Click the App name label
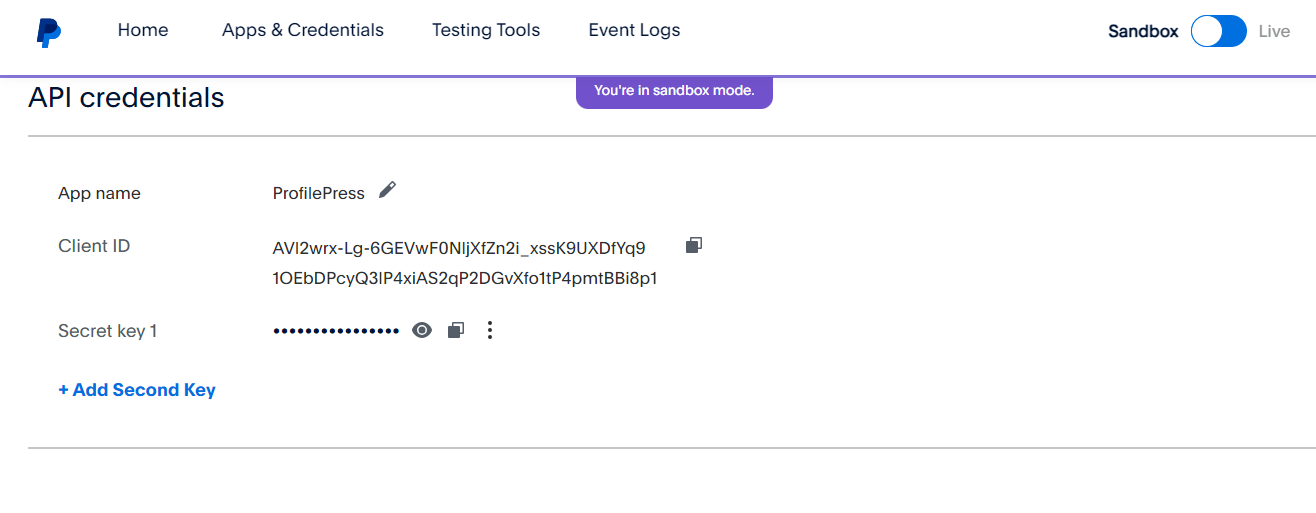1316x513 pixels. pyautogui.click(x=99, y=193)
